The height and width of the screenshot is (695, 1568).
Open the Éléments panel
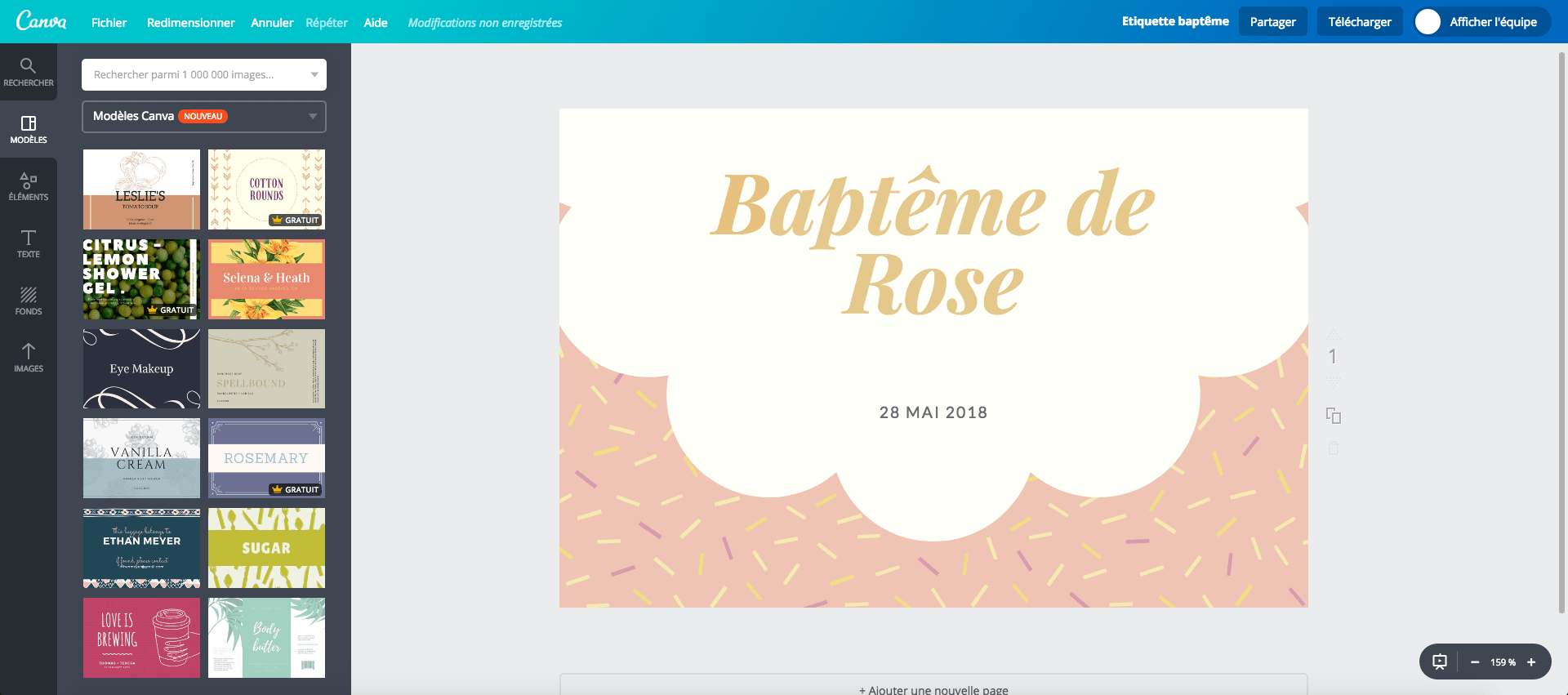coord(29,186)
